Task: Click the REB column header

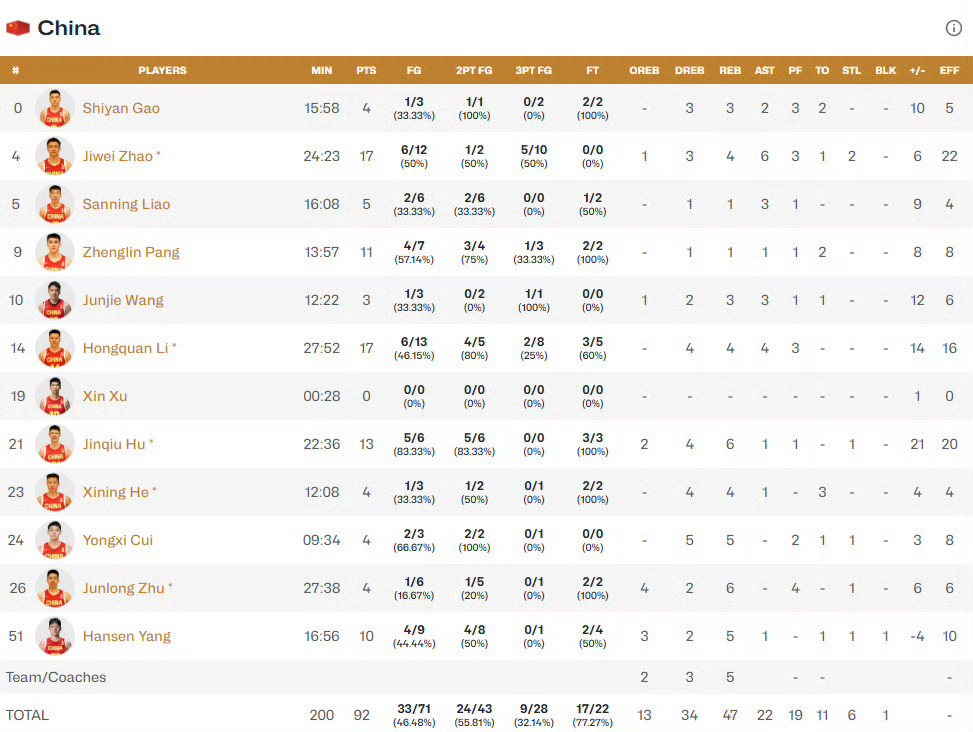Action: pos(730,70)
